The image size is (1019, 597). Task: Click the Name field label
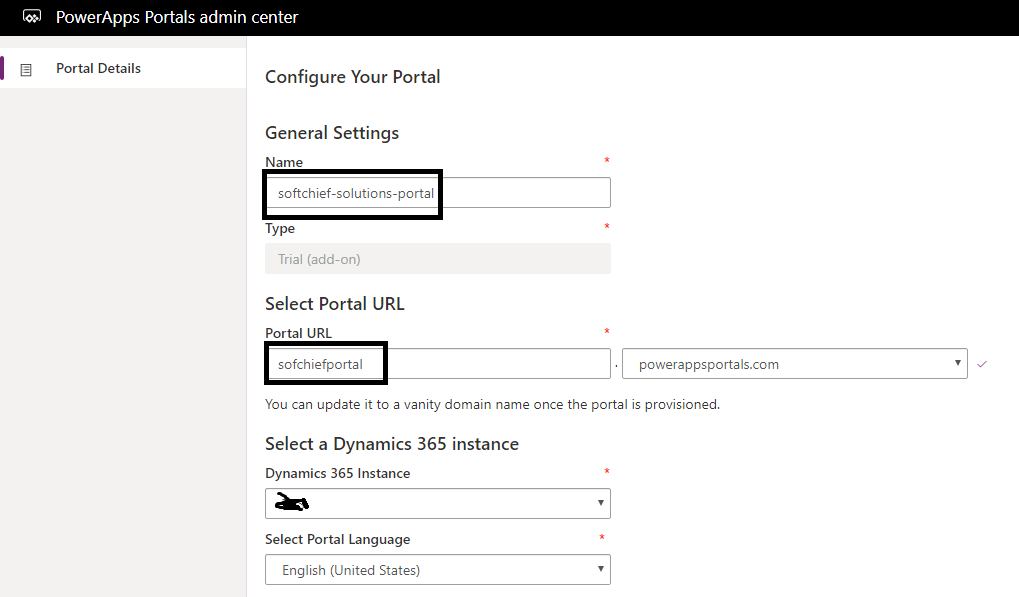(284, 162)
